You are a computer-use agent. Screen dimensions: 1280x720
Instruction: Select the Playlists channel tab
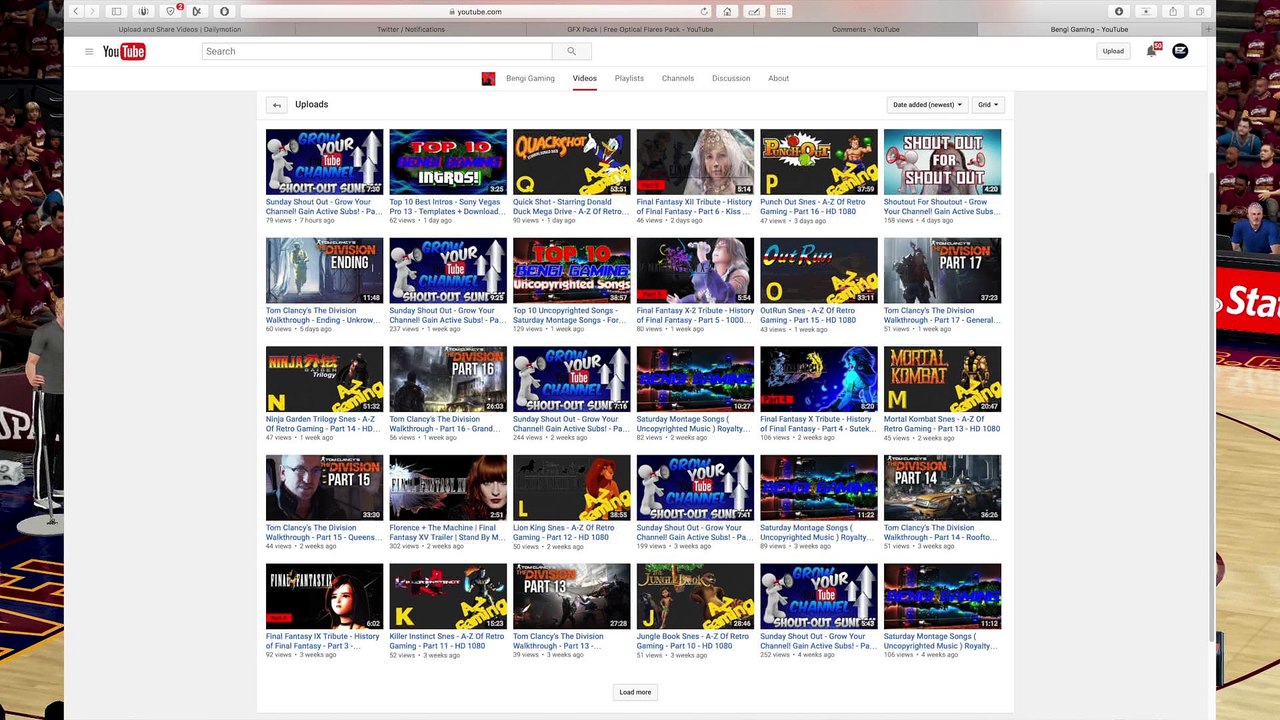[x=629, y=78]
